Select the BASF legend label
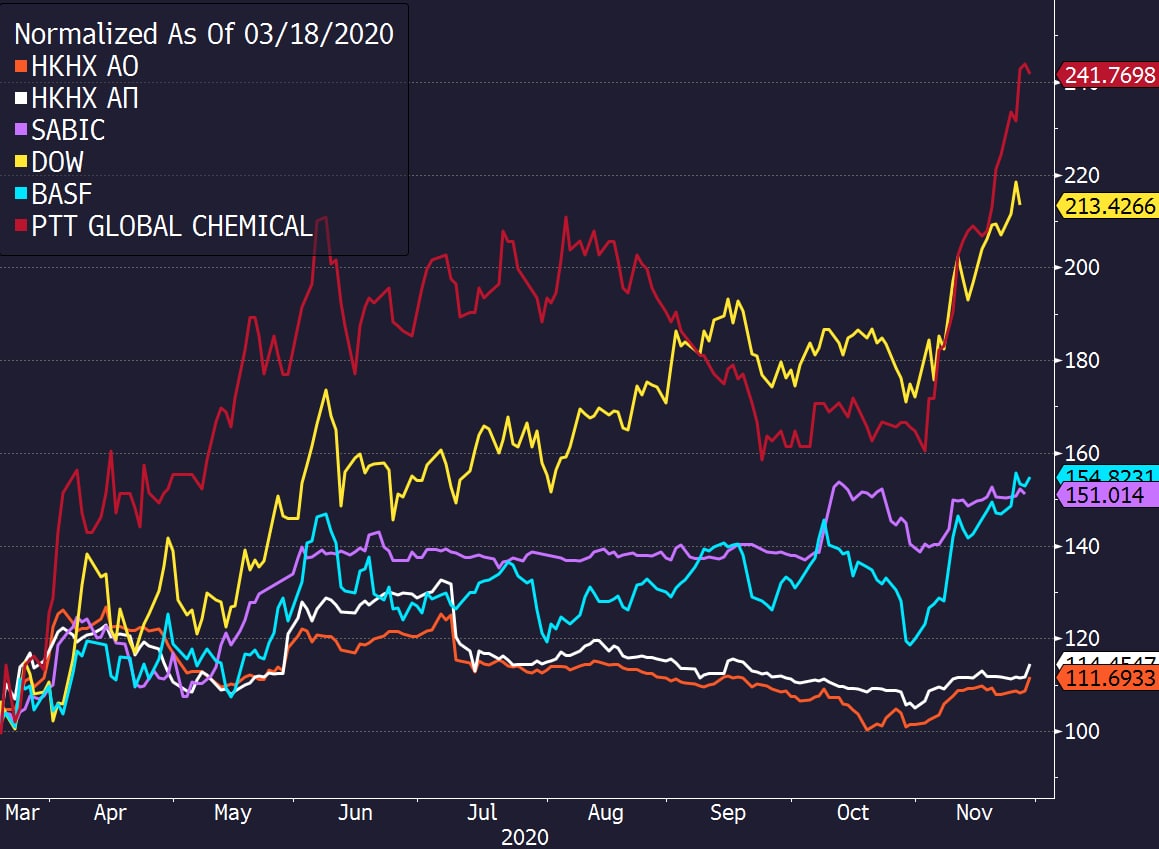The image size is (1159, 849). point(61,194)
